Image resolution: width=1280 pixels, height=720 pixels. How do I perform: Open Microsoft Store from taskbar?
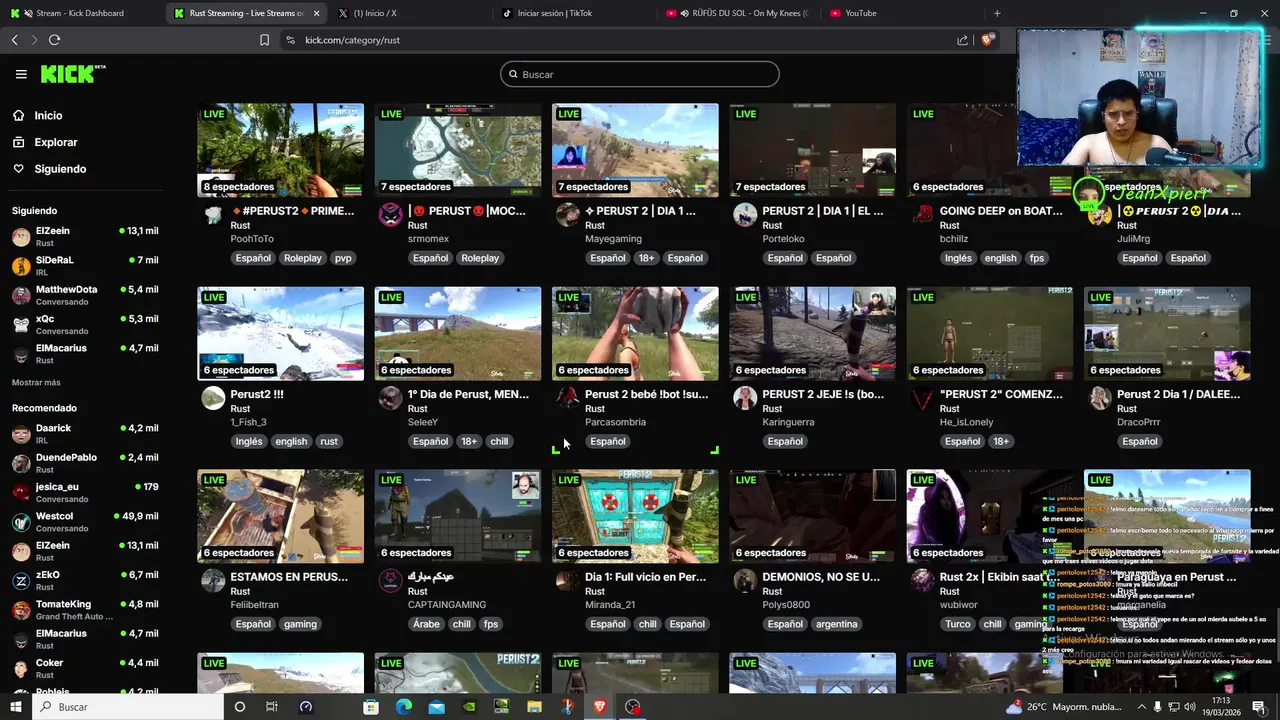click(x=371, y=707)
